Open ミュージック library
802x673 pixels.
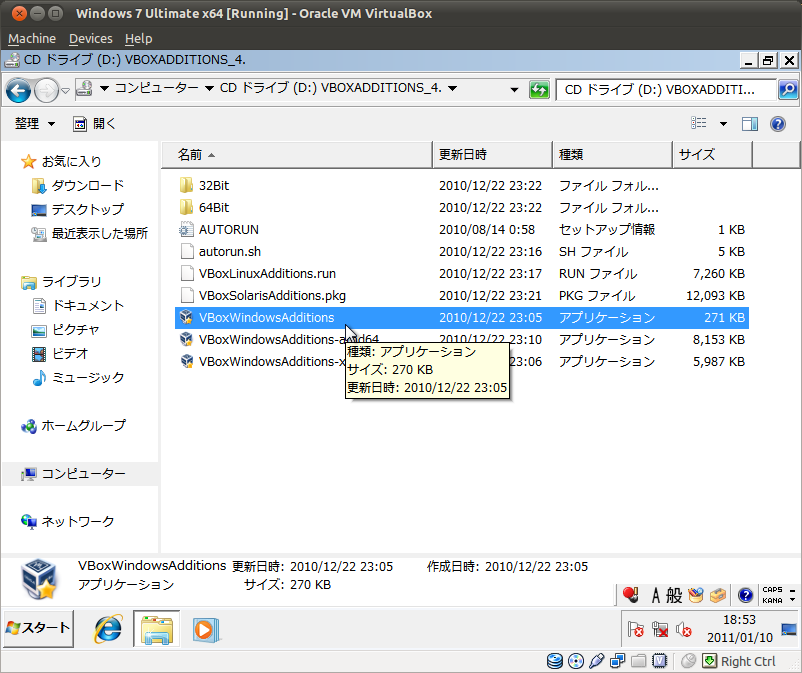point(78,378)
